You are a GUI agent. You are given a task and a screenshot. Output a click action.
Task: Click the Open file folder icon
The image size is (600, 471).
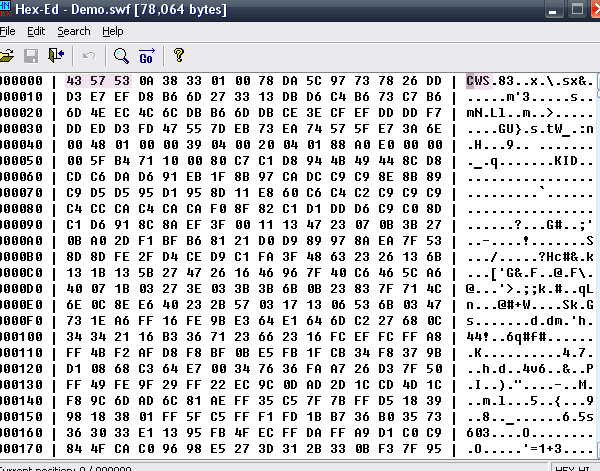7,55
